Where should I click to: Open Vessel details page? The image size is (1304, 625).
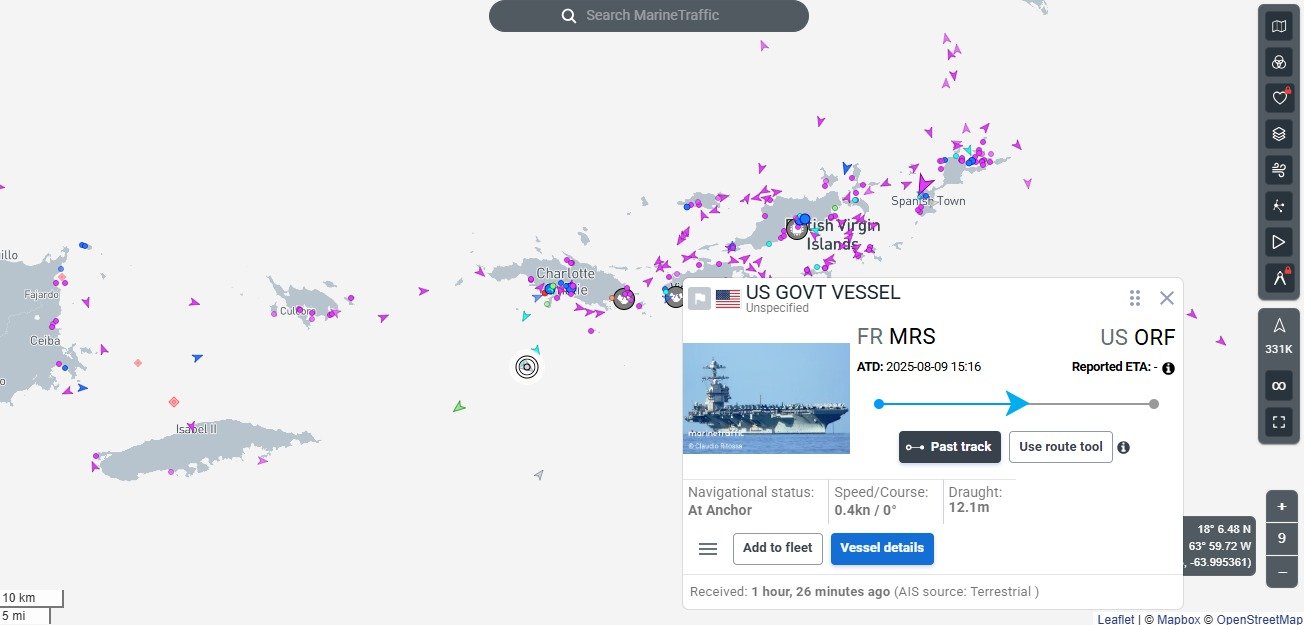(x=882, y=548)
